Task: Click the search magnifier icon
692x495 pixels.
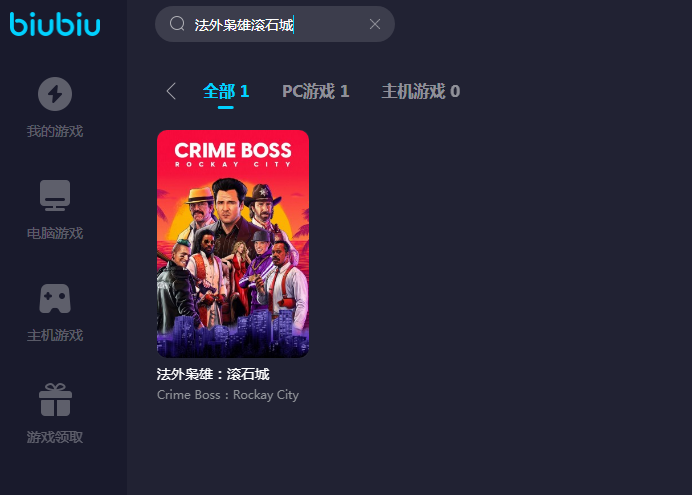Action: point(177,24)
